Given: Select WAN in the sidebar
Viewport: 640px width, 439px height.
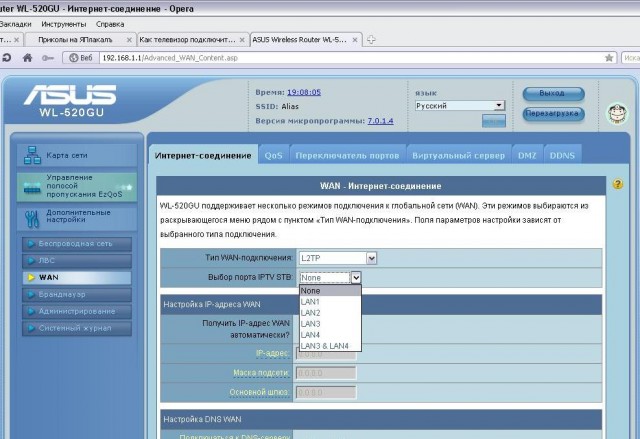Looking at the screenshot, I should (77, 277).
